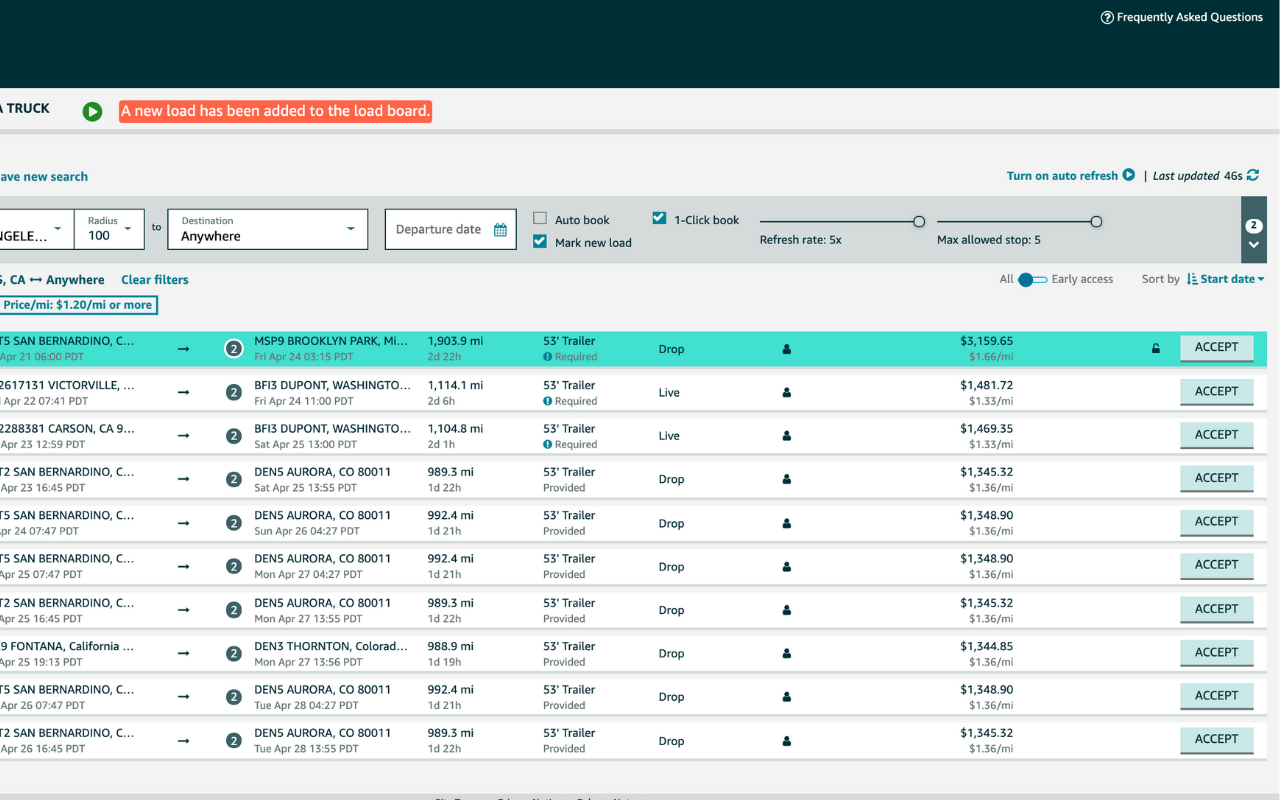
Task: Click Required info icon on $1,481.72 row
Action: 548,401
